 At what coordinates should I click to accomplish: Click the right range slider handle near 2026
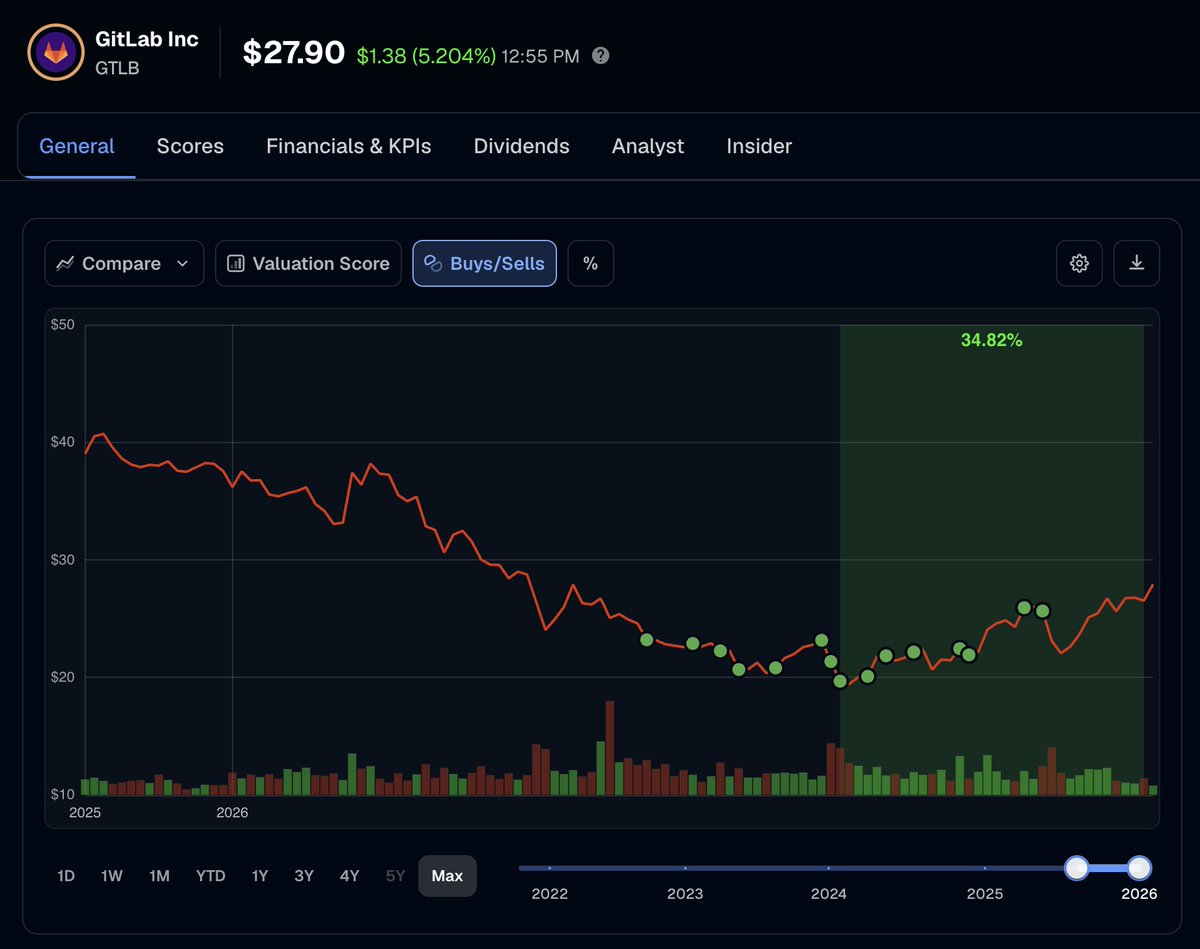(x=1139, y=868)
